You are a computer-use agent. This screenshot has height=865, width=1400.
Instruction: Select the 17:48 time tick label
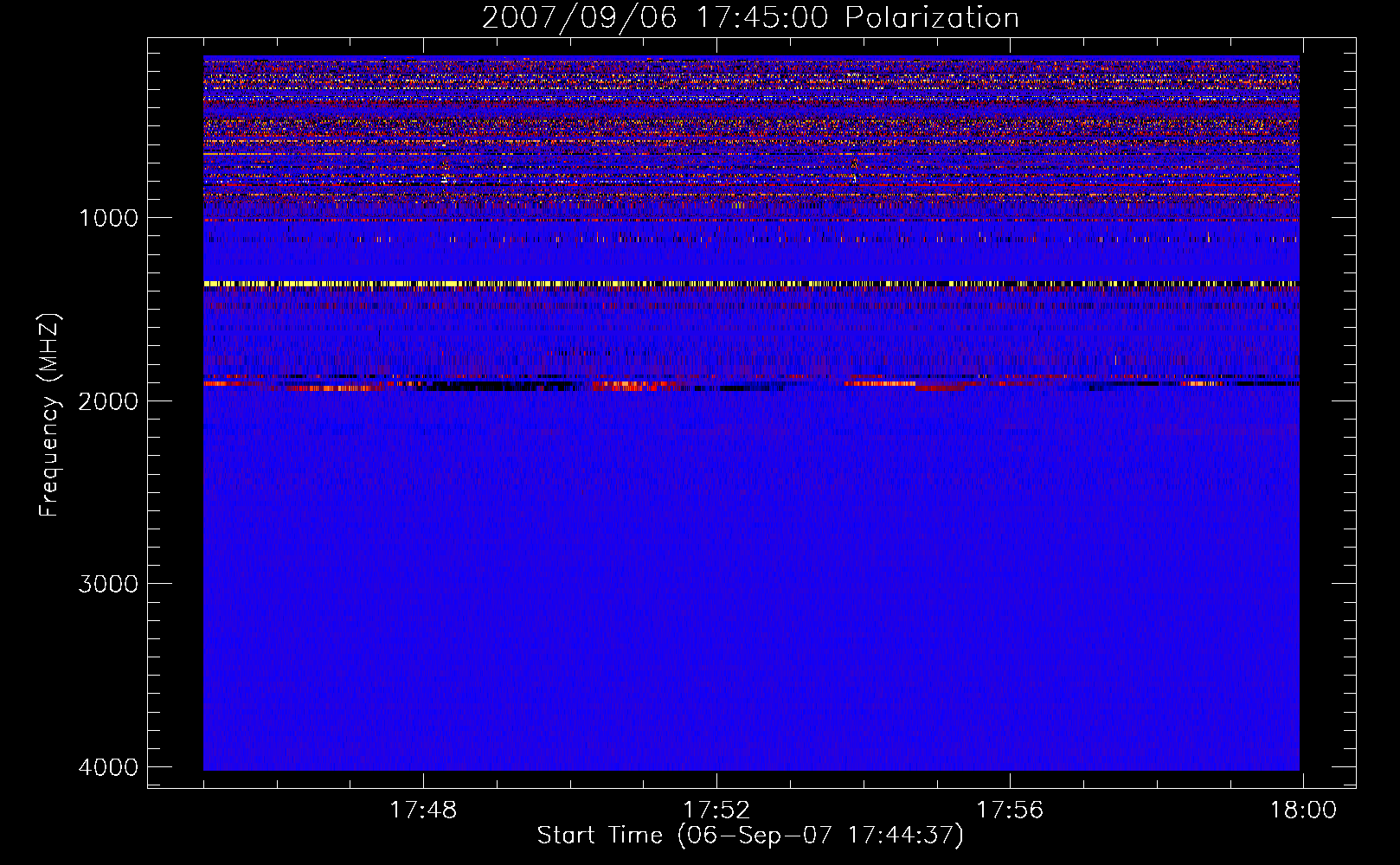coord(423,810)
